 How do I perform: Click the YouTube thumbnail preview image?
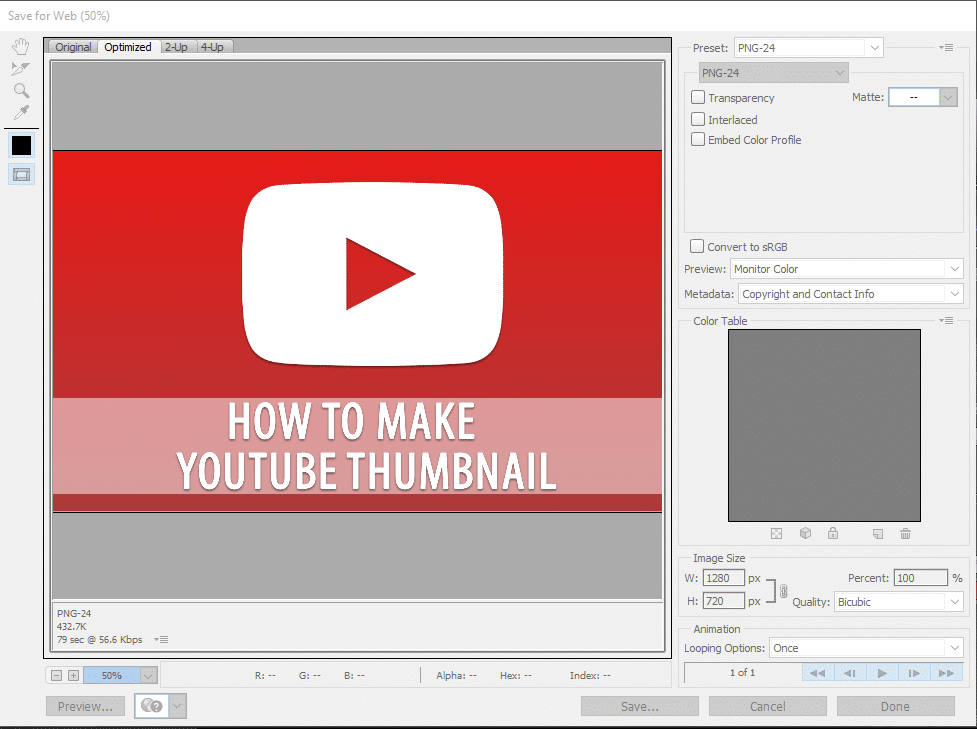[358, 331]
